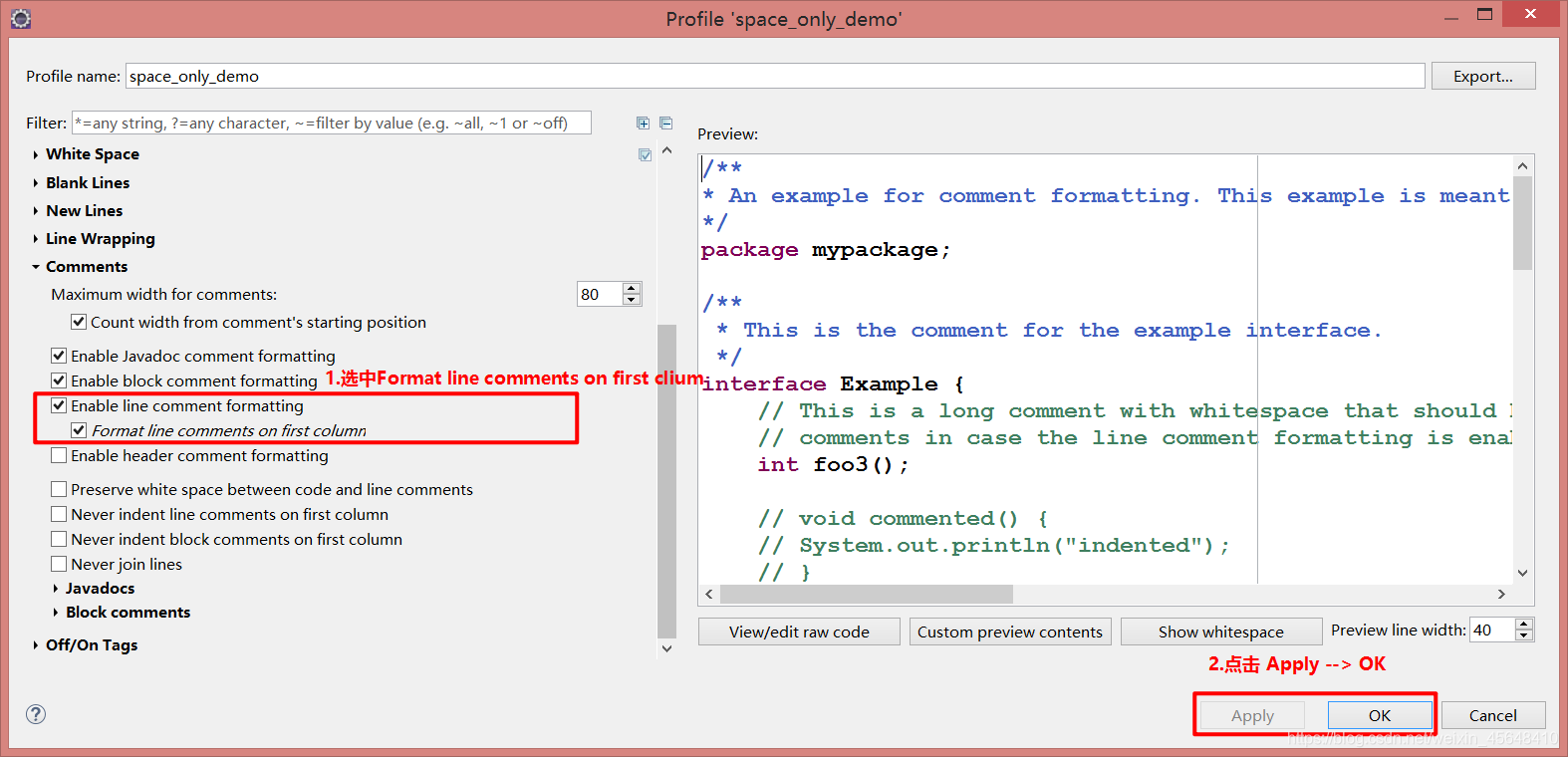This screenshot has height=757, width=1568.
Task: Click the settings tree scroll-down arrow
Action: click(666, 648)
